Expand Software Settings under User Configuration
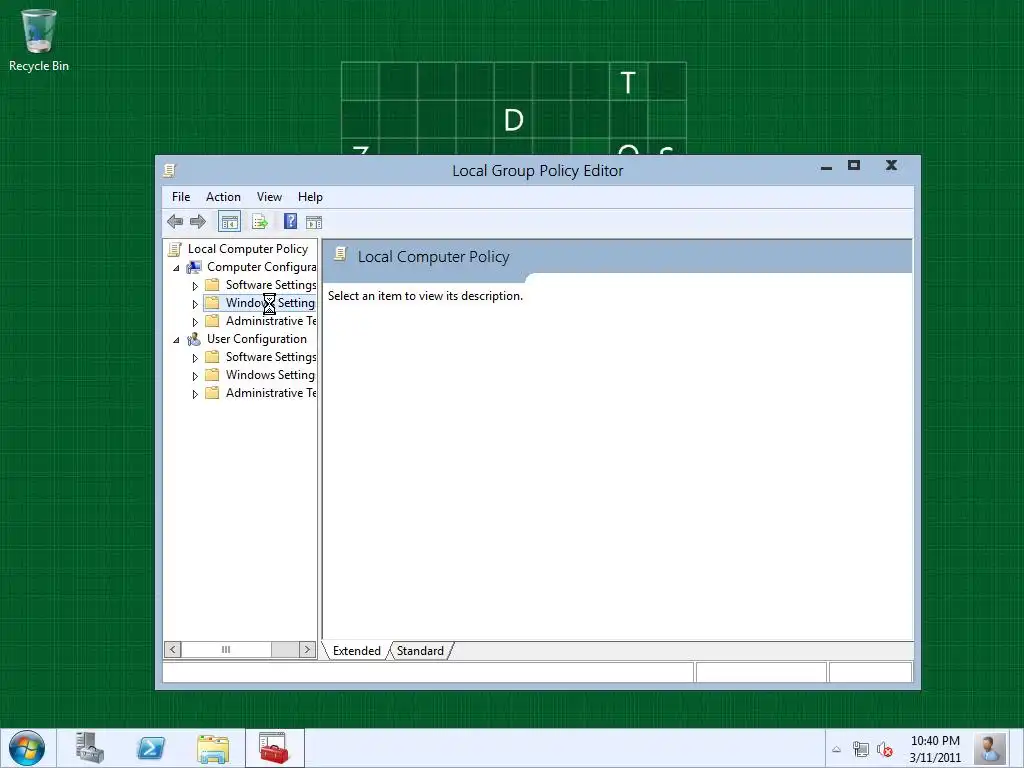 pos(195,358)
